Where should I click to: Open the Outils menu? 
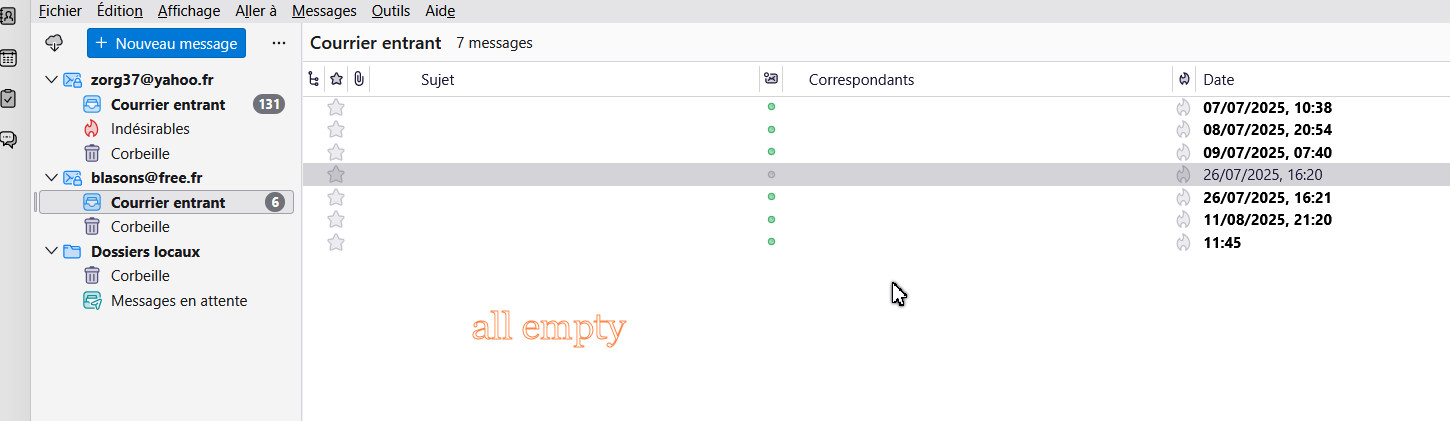(390, 11)
